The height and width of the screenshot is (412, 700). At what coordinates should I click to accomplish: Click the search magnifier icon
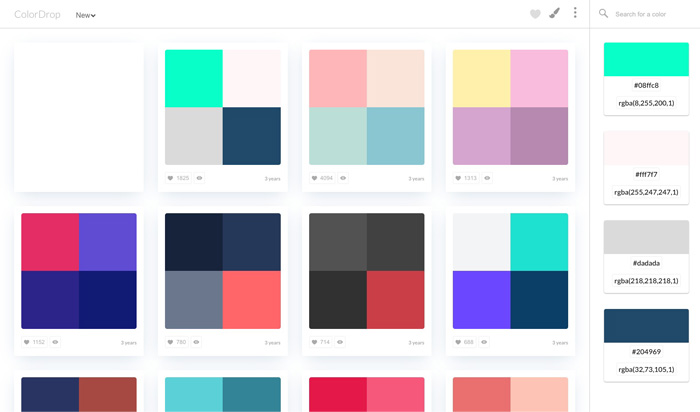(603, 13)
